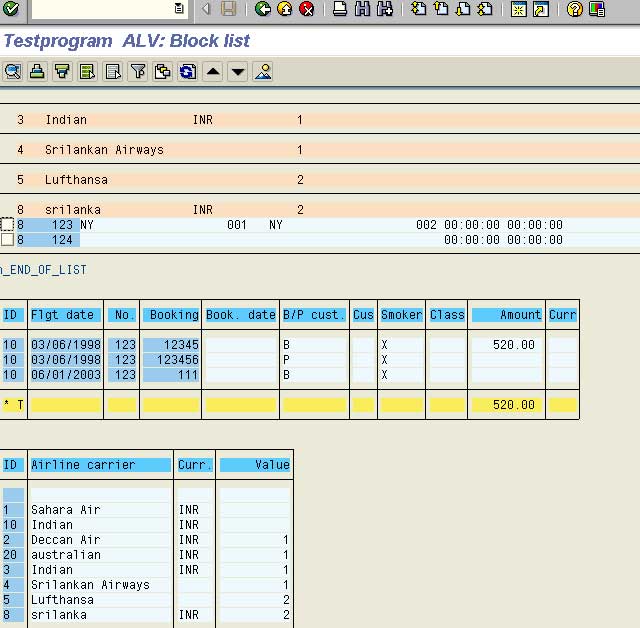
Task: Click the '002' value in row 8 123
Action: tap(426, 225)
